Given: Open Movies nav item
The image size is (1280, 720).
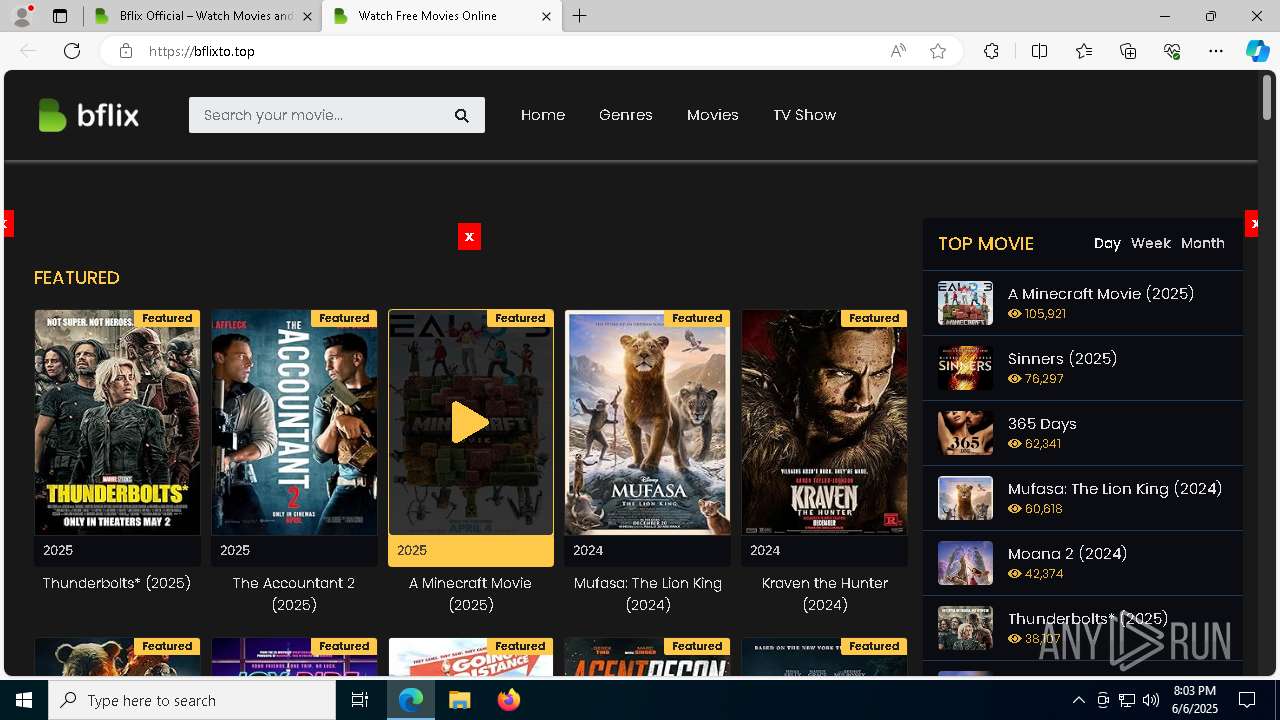Looking at the screenshot, I should click(x=713, y=115).
